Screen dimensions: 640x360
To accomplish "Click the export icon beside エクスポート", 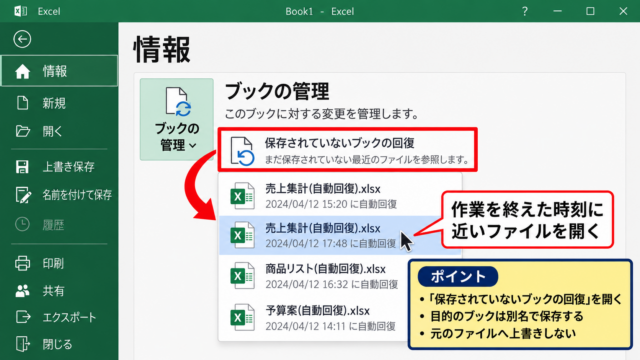I will pyautogui.click(x=23, y=317).
